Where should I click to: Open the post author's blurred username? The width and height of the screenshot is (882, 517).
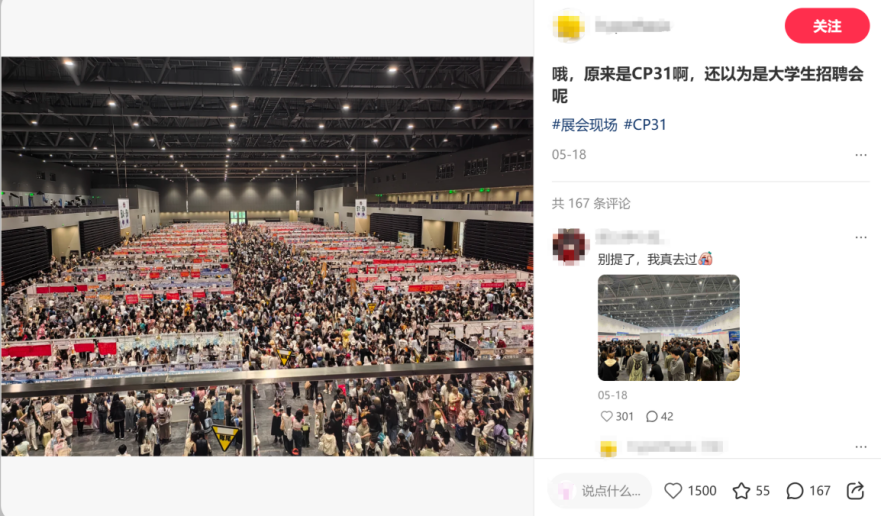click(632, 25)
